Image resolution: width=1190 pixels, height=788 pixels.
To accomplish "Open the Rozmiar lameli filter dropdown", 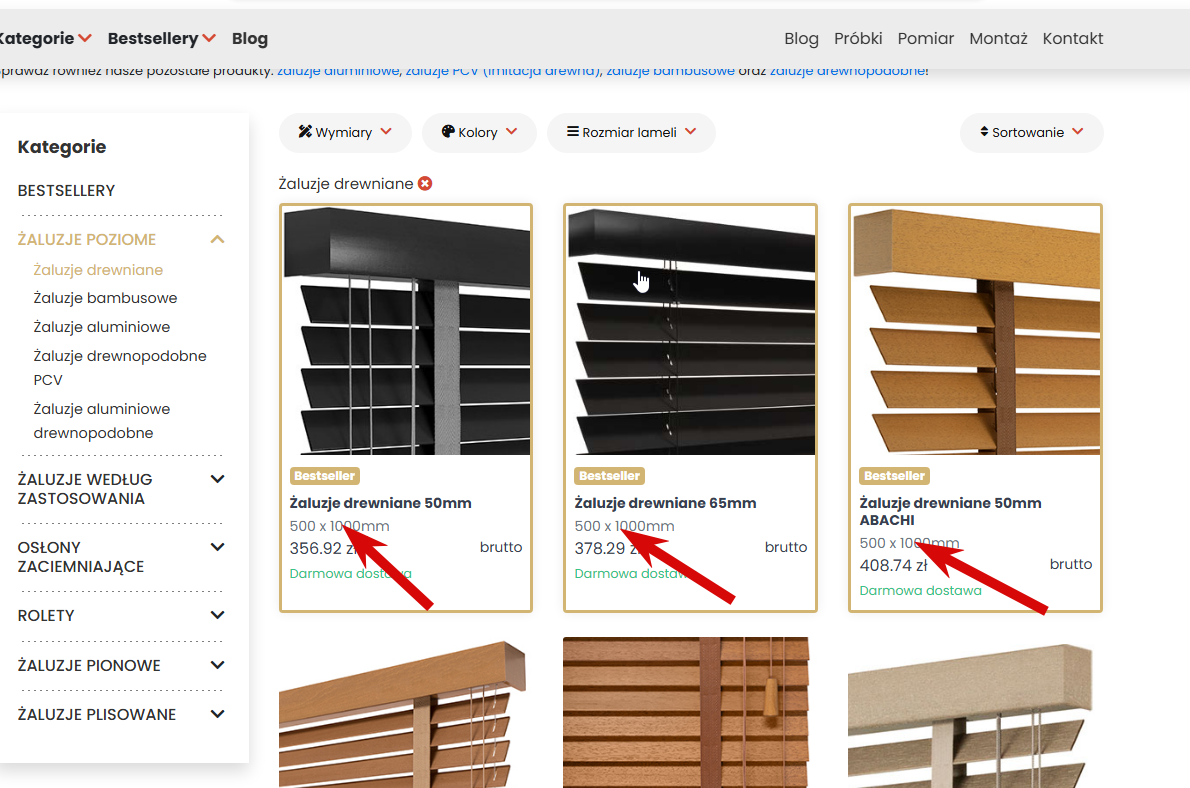I will point(631,133).
